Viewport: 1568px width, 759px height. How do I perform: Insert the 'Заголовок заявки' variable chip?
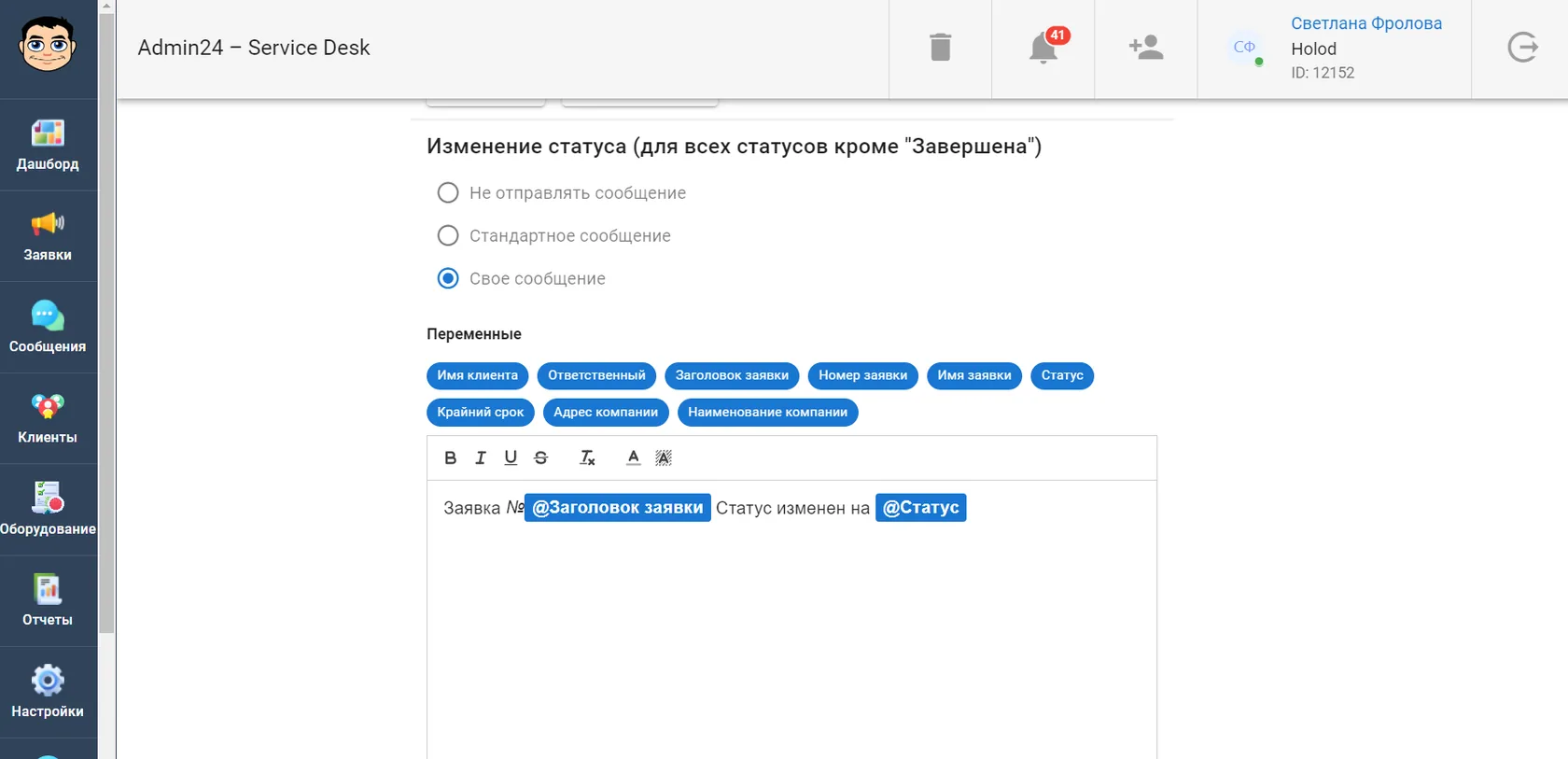tap(732, 375)
